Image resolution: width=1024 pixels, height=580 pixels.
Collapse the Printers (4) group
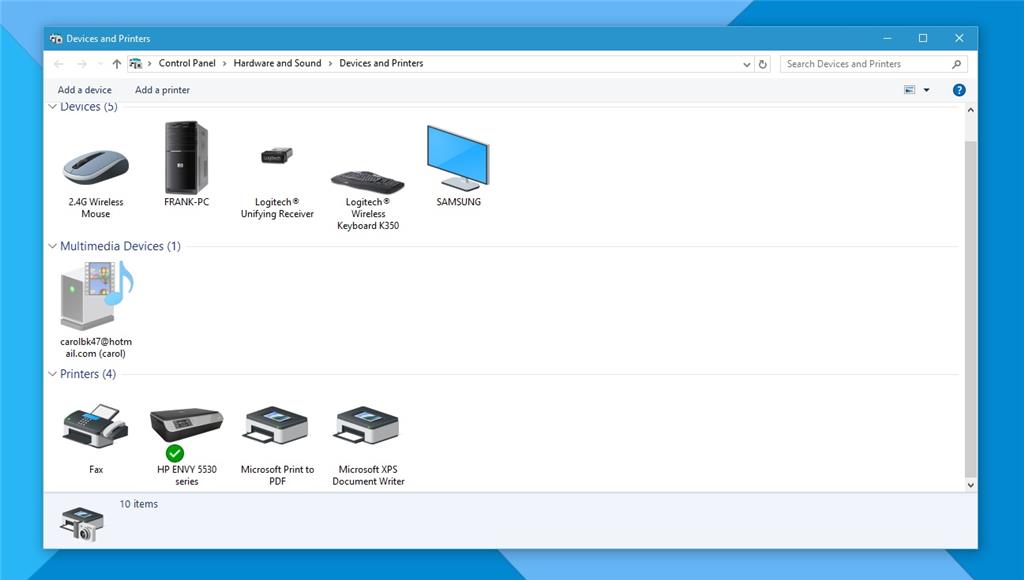coord(52,374)
